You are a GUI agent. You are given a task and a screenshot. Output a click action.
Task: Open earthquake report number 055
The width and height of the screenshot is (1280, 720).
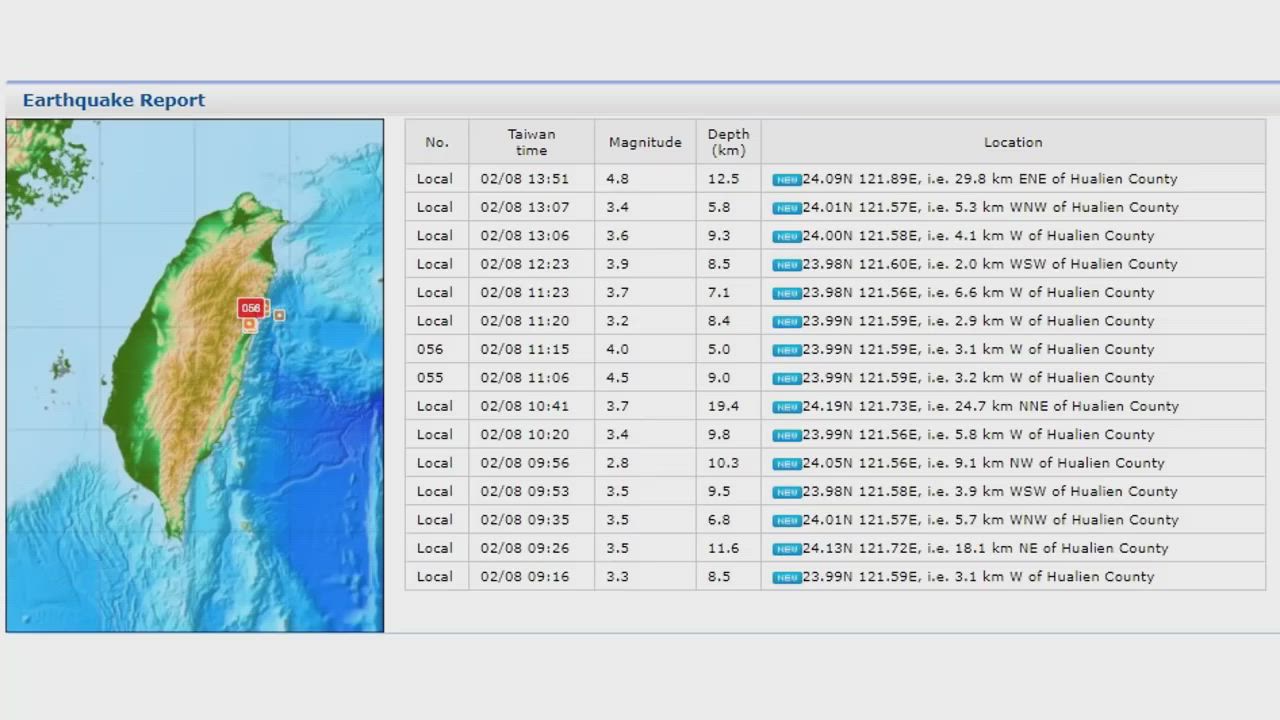430,378
